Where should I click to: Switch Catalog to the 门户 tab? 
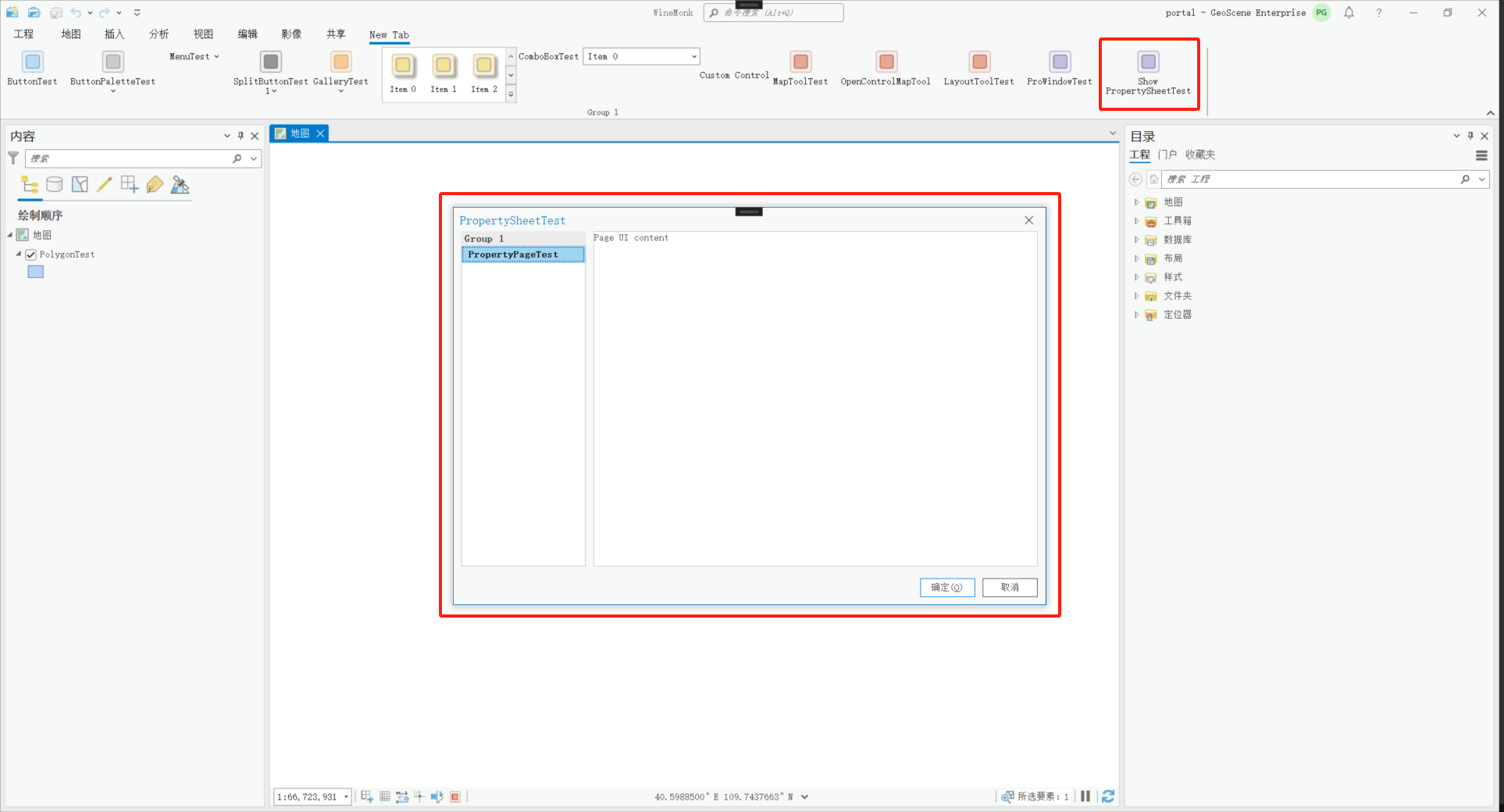tap(1167, 155)
